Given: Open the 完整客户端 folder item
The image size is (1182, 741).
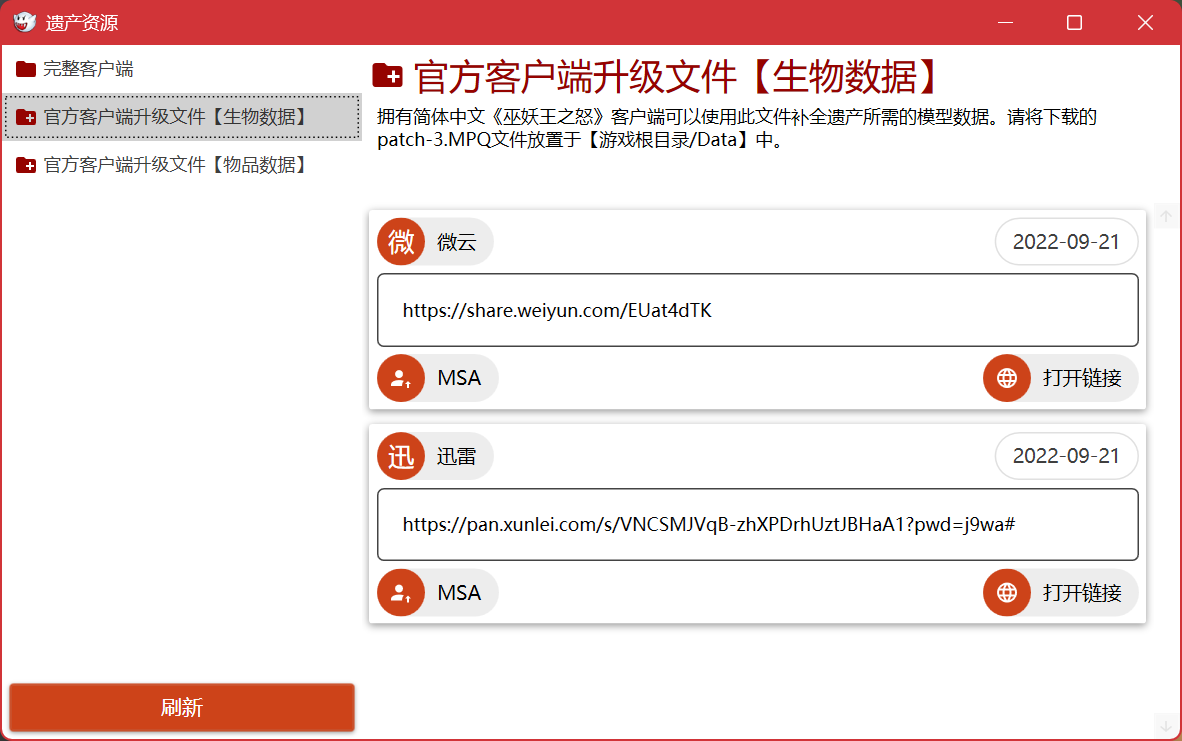Looking at the screenshot, I should (182, 69).
